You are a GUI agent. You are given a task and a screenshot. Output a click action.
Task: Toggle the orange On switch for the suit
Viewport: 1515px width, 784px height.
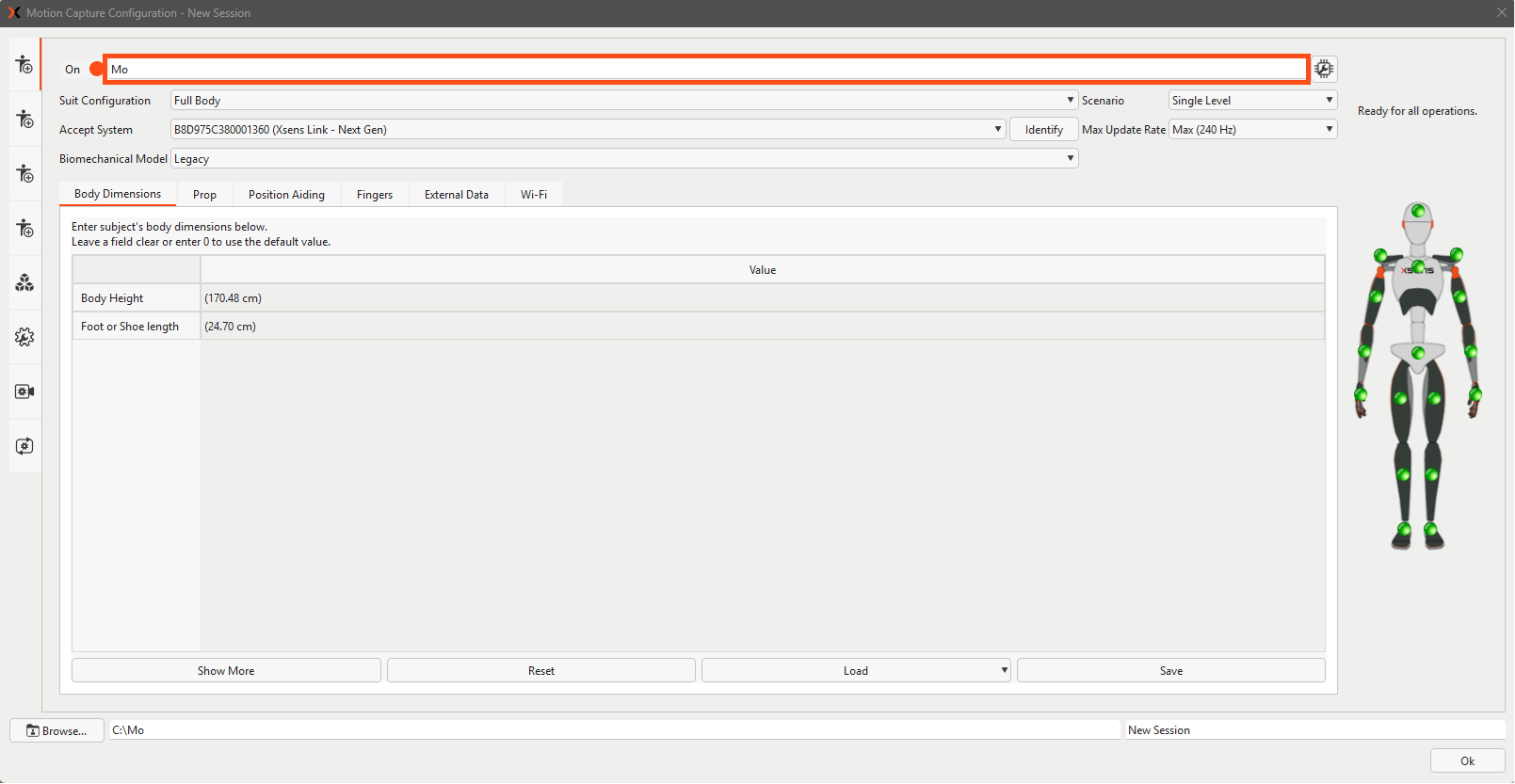pyautogui.click(x=96, y=69)
